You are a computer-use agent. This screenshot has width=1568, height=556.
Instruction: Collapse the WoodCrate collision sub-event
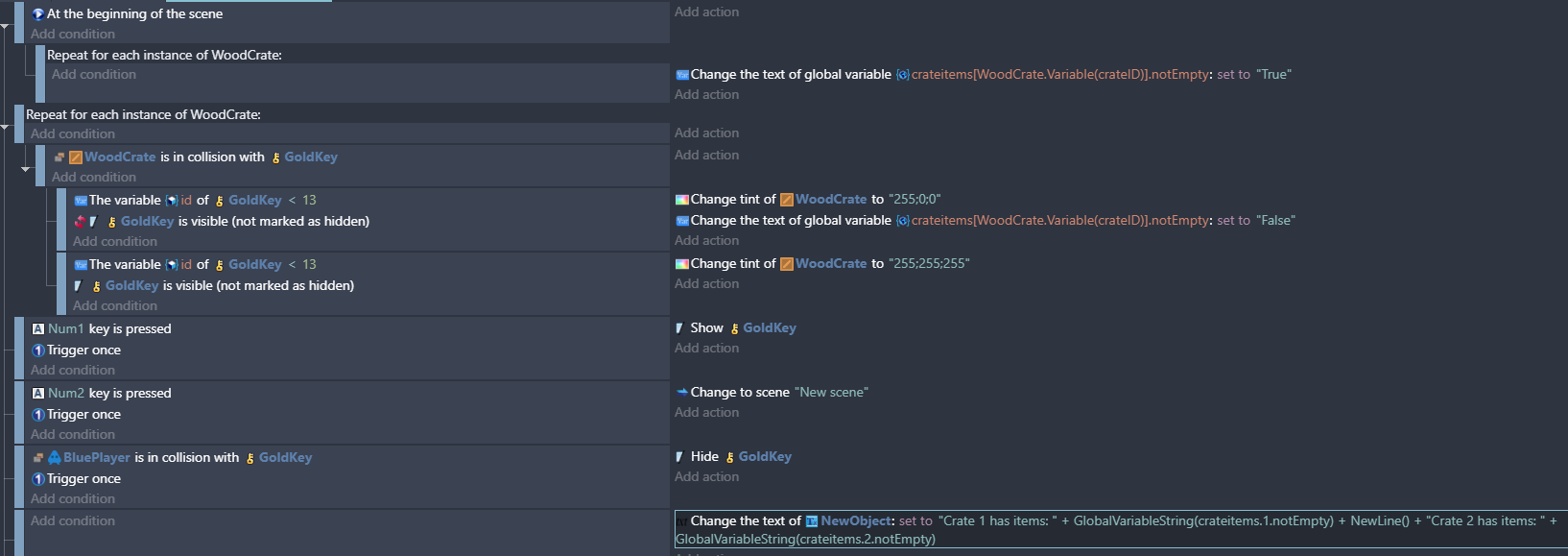click(26, 169)
